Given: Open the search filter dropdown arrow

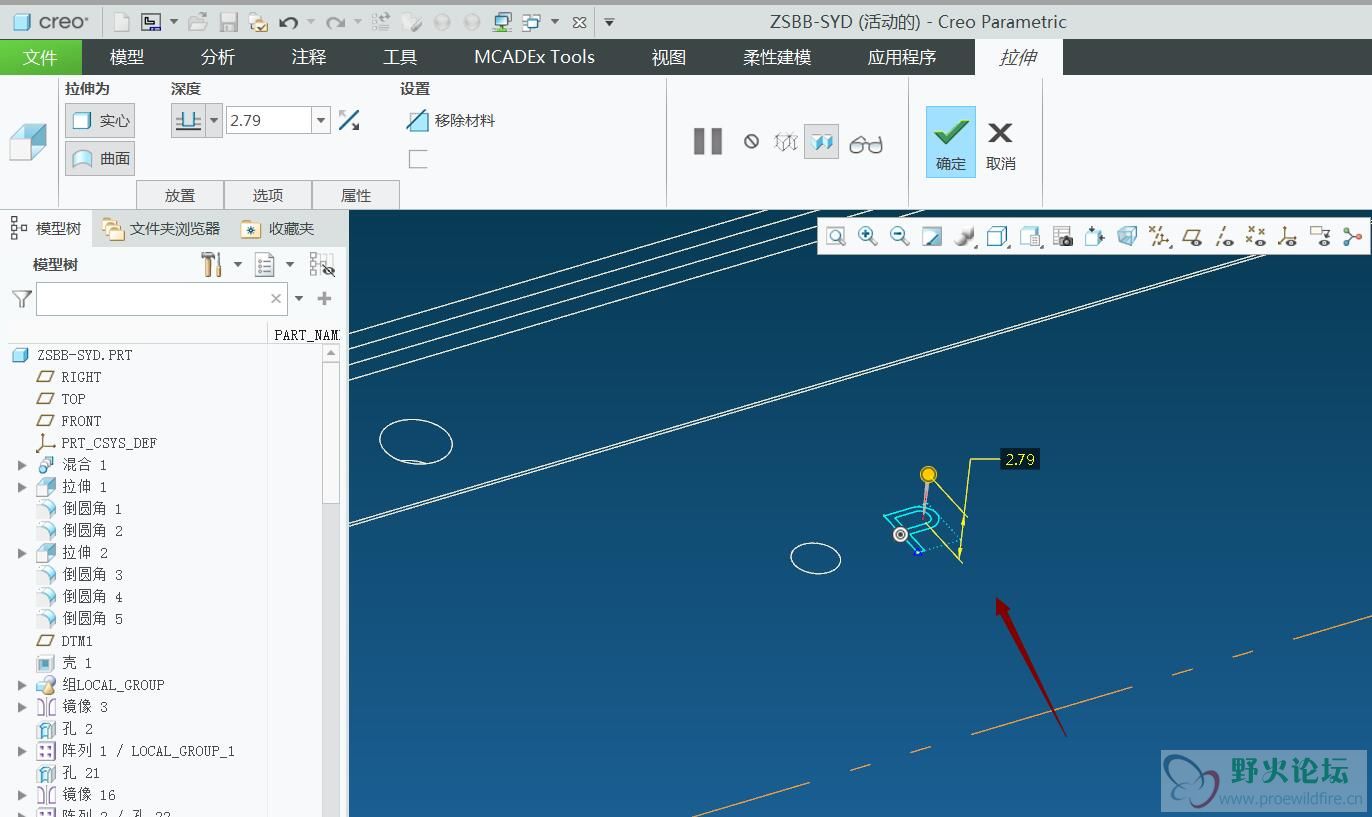Looking at the screenshot, I should (299, 298).
